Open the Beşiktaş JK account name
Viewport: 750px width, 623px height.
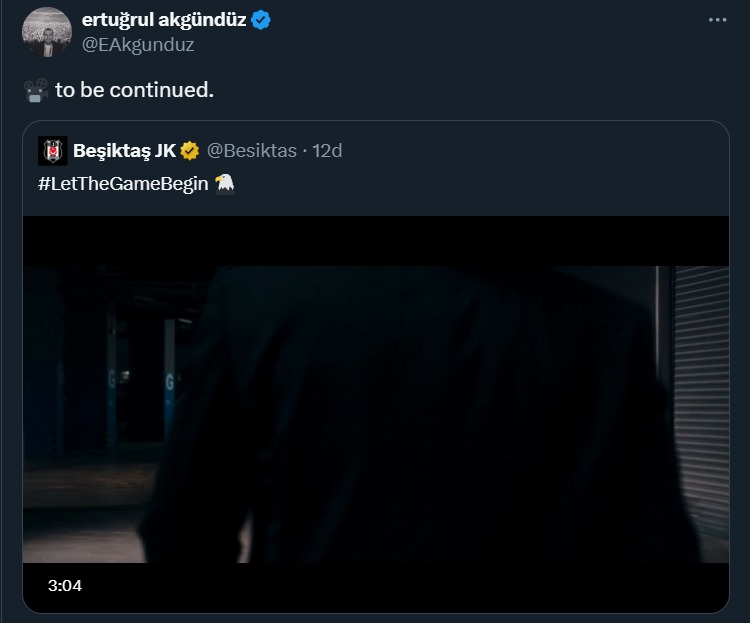[x=124, y=151]
